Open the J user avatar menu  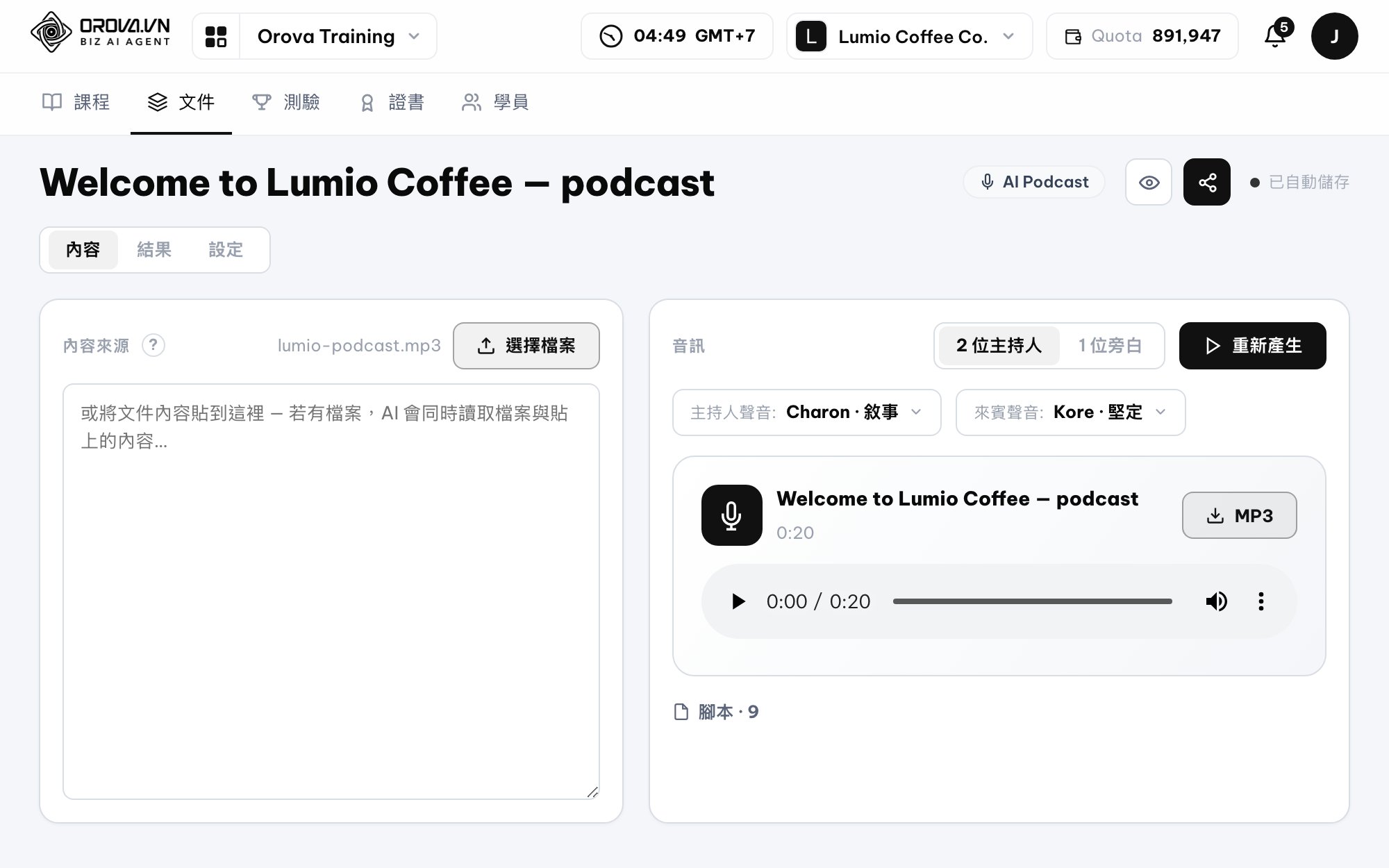coord(1334,36)
